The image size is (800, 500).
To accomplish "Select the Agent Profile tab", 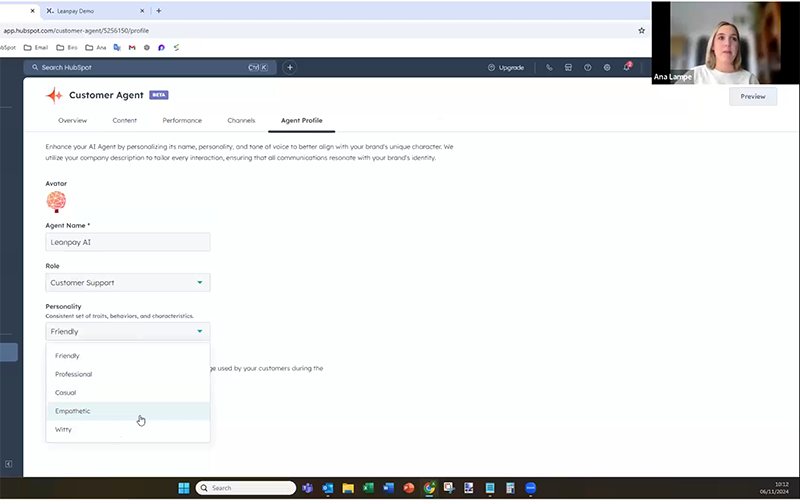I will [302, 120].
